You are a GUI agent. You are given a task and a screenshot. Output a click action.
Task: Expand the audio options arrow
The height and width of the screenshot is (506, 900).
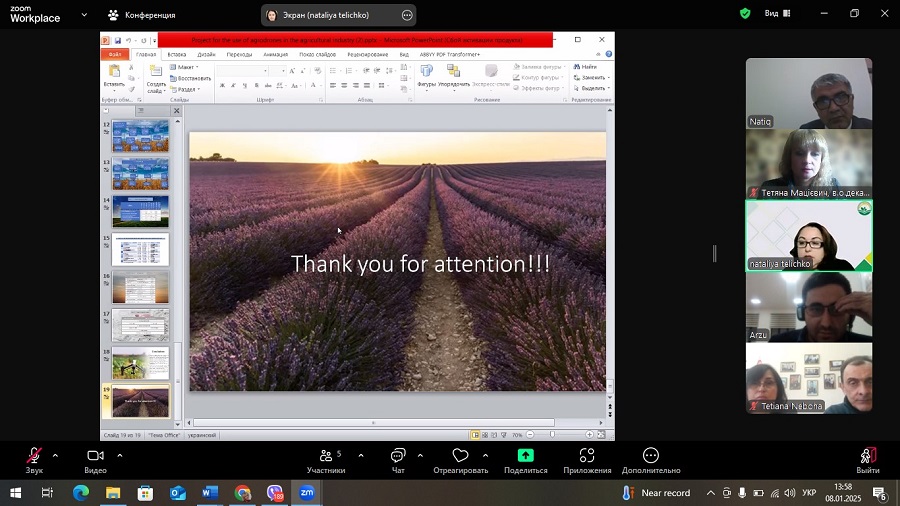pyautogui.click(x=55, y=456)
